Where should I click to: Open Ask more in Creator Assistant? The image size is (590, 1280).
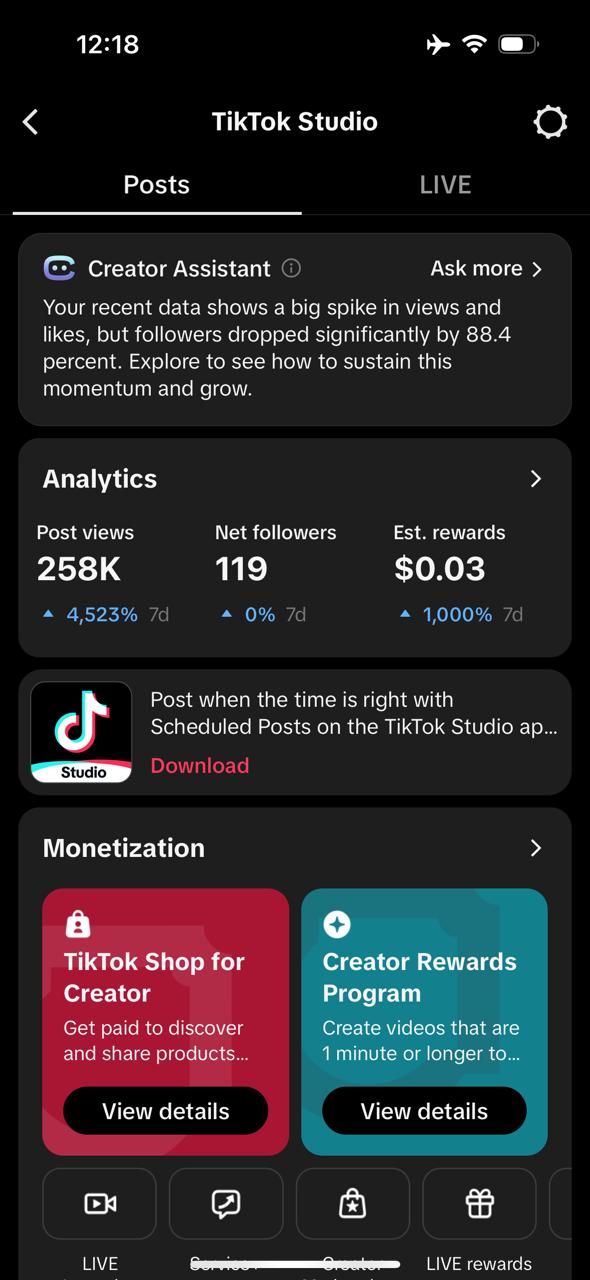tap(487, 268)
